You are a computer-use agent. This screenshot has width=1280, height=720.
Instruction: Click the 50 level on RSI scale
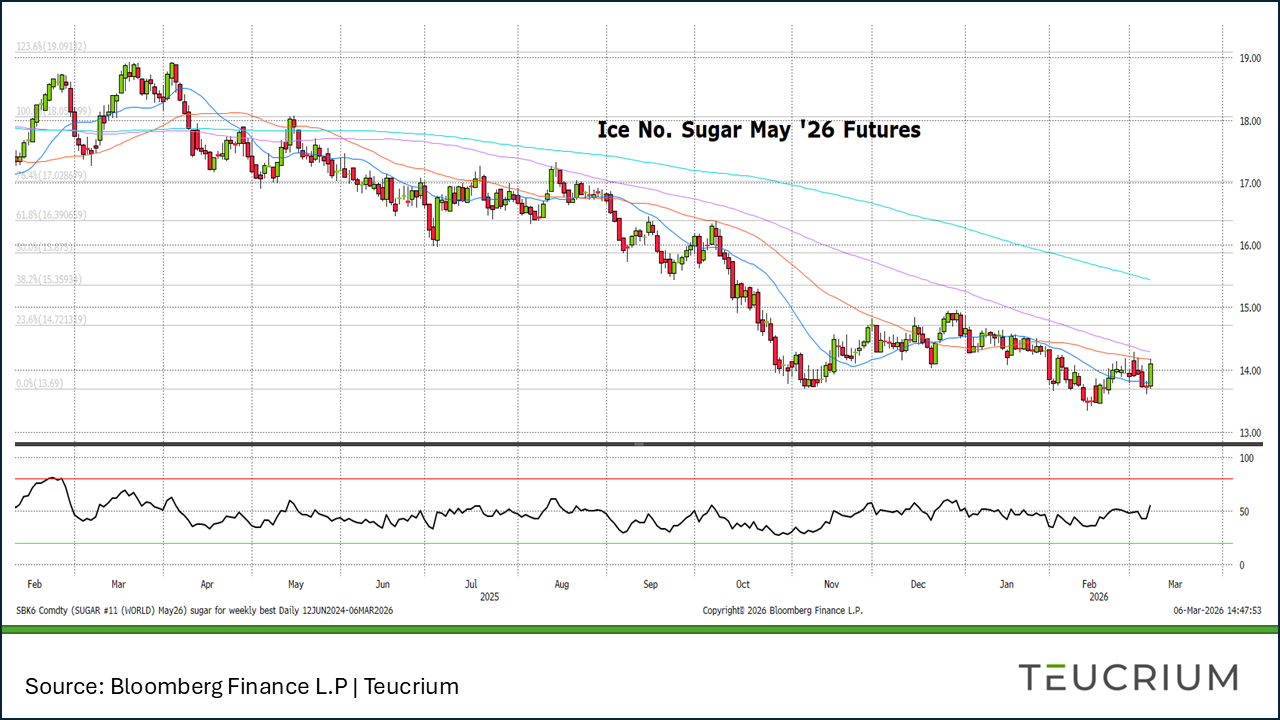pyautogui.click(x=1245, y=512)
